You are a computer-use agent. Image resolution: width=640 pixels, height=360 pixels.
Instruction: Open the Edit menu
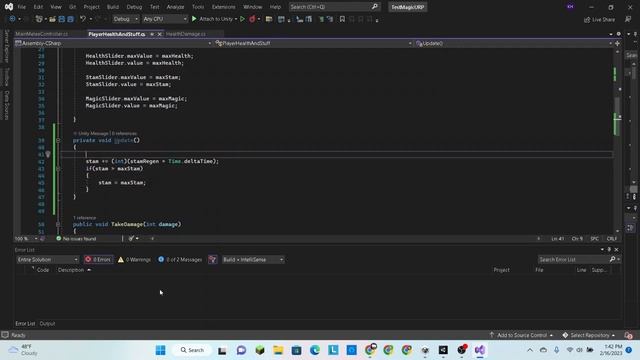tap(38, 7)
